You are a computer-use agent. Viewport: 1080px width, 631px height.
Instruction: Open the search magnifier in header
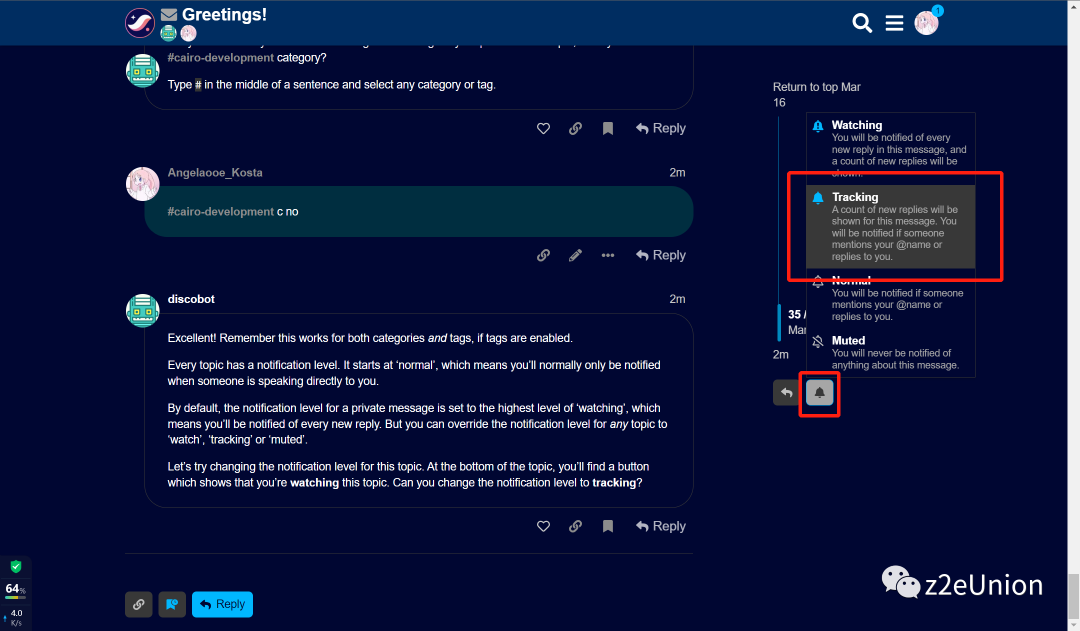(861, 22)
